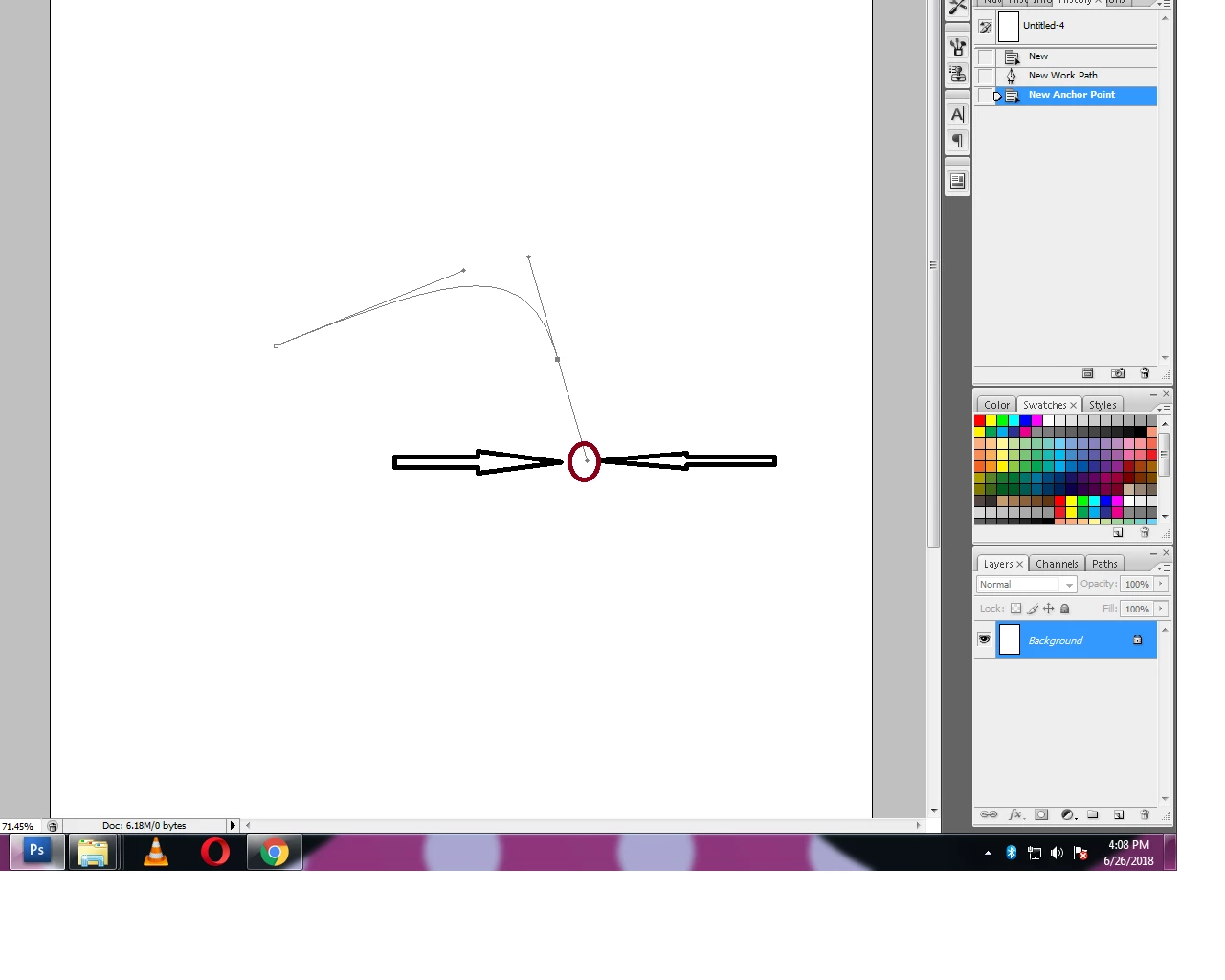The image size is (1225, 980).
Task: Click the network tray icon
Action: (1034, 853)
